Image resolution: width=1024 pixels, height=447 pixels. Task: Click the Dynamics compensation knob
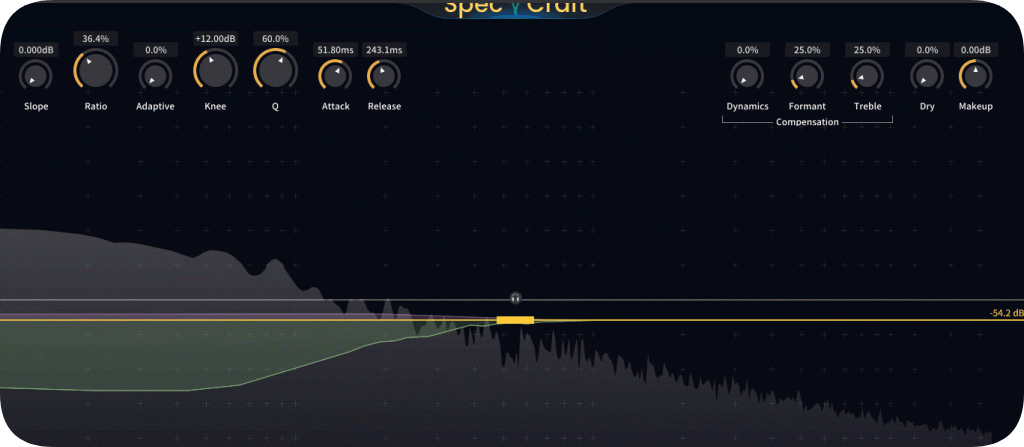pos(747,75)
